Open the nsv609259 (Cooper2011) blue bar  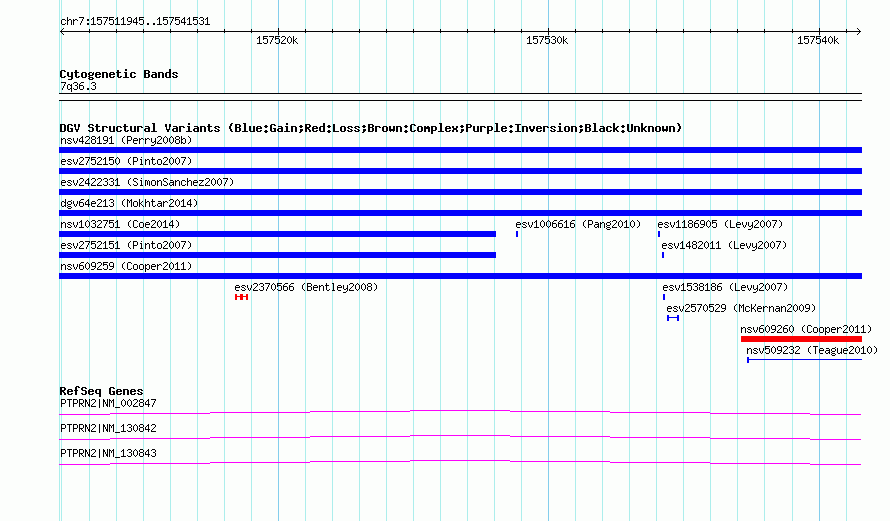pyautogui.click(x=460, y=276)
